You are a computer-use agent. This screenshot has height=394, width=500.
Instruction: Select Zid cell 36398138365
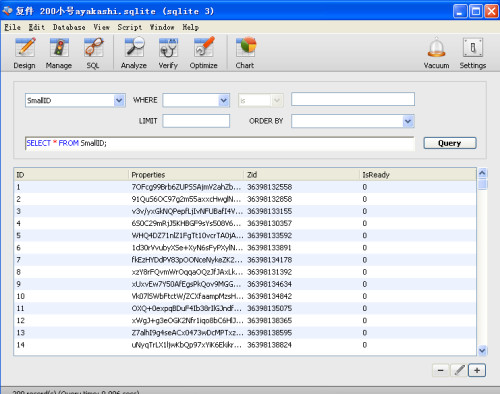(269, 321)
